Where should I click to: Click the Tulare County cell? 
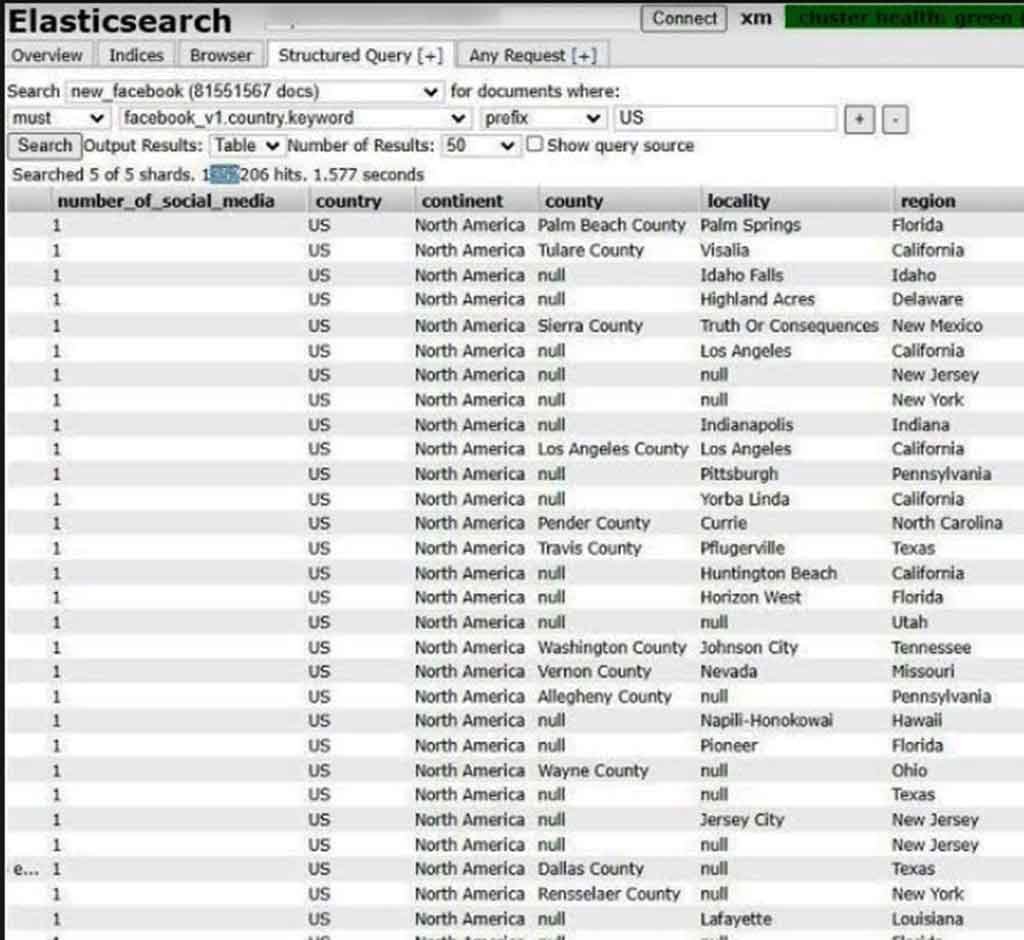tap(590, 250)
